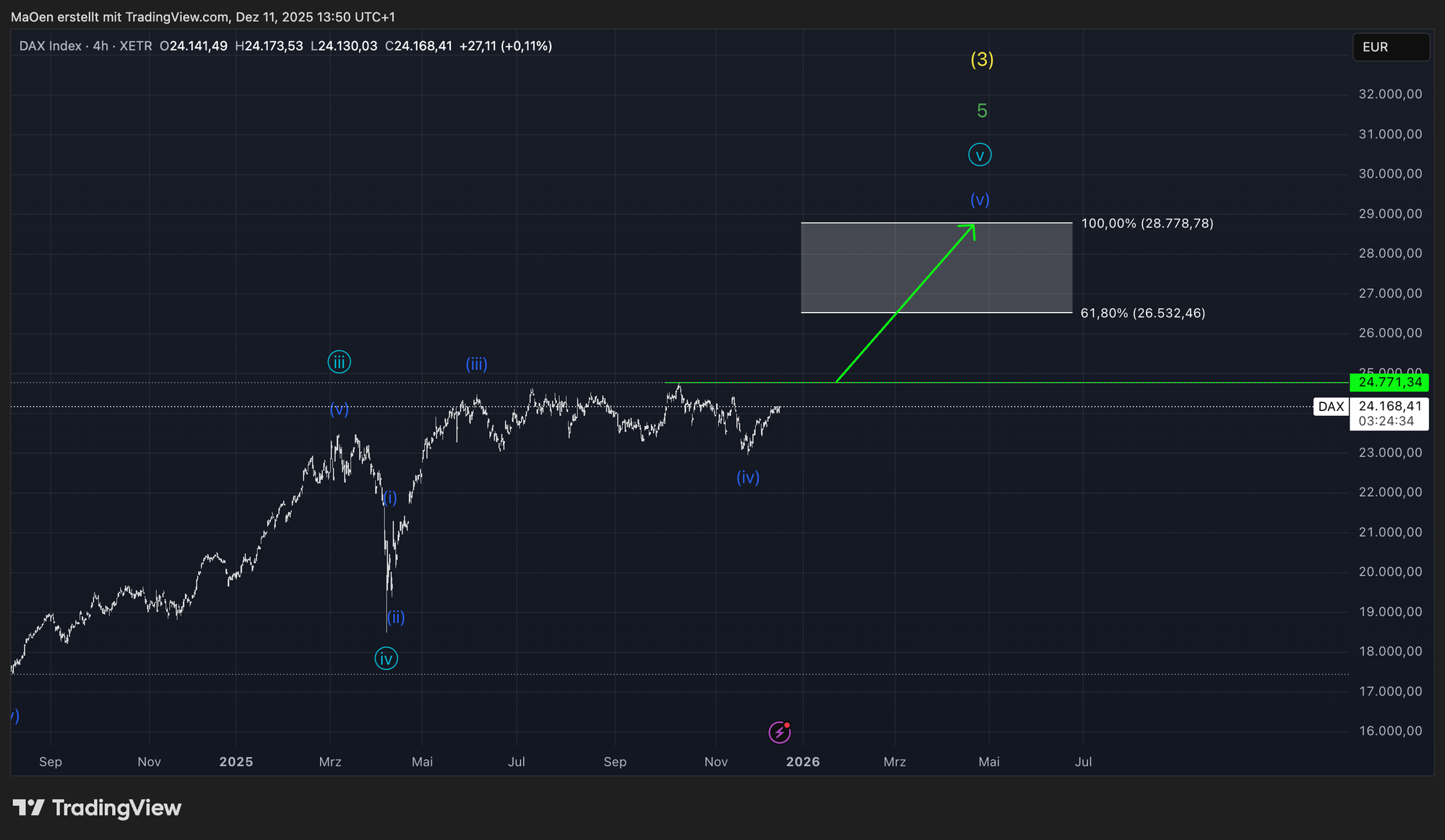Select the yellow (3) wave label

[982, 59]
